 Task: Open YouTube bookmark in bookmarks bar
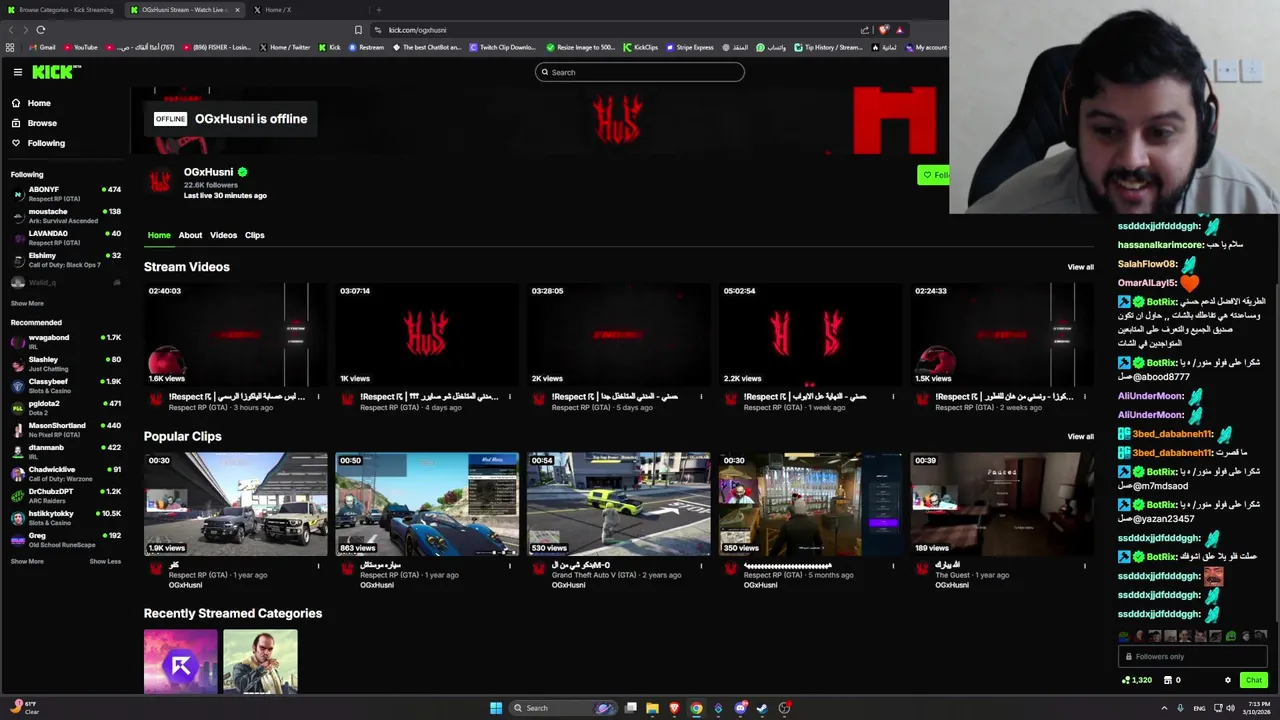point(81,47)
